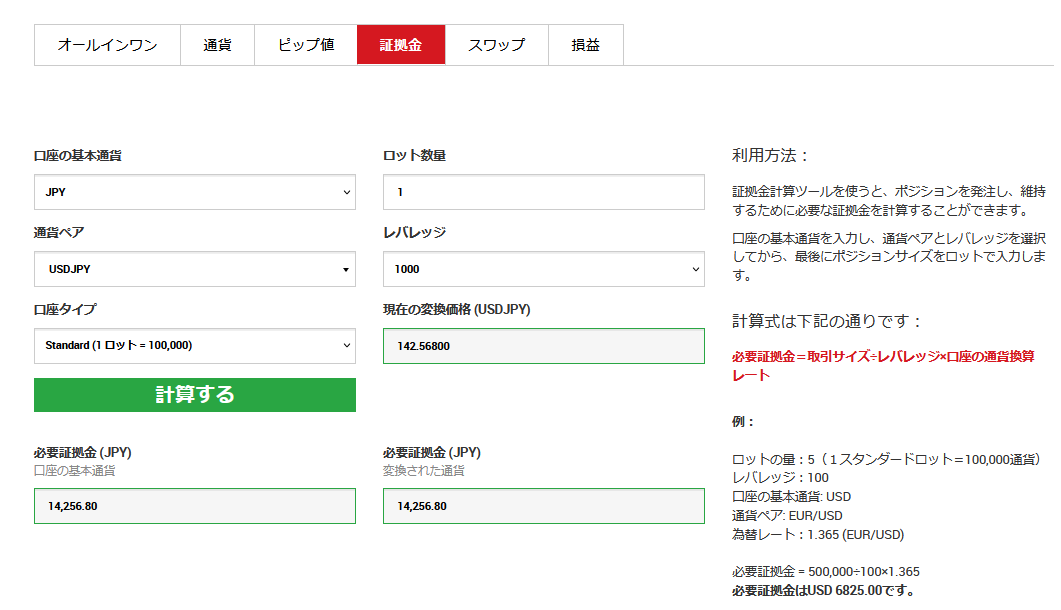Viewport: 1061px width, 610px height.
Task: Open the USDJPY currency pair dropdown
Action: point(195,269)
